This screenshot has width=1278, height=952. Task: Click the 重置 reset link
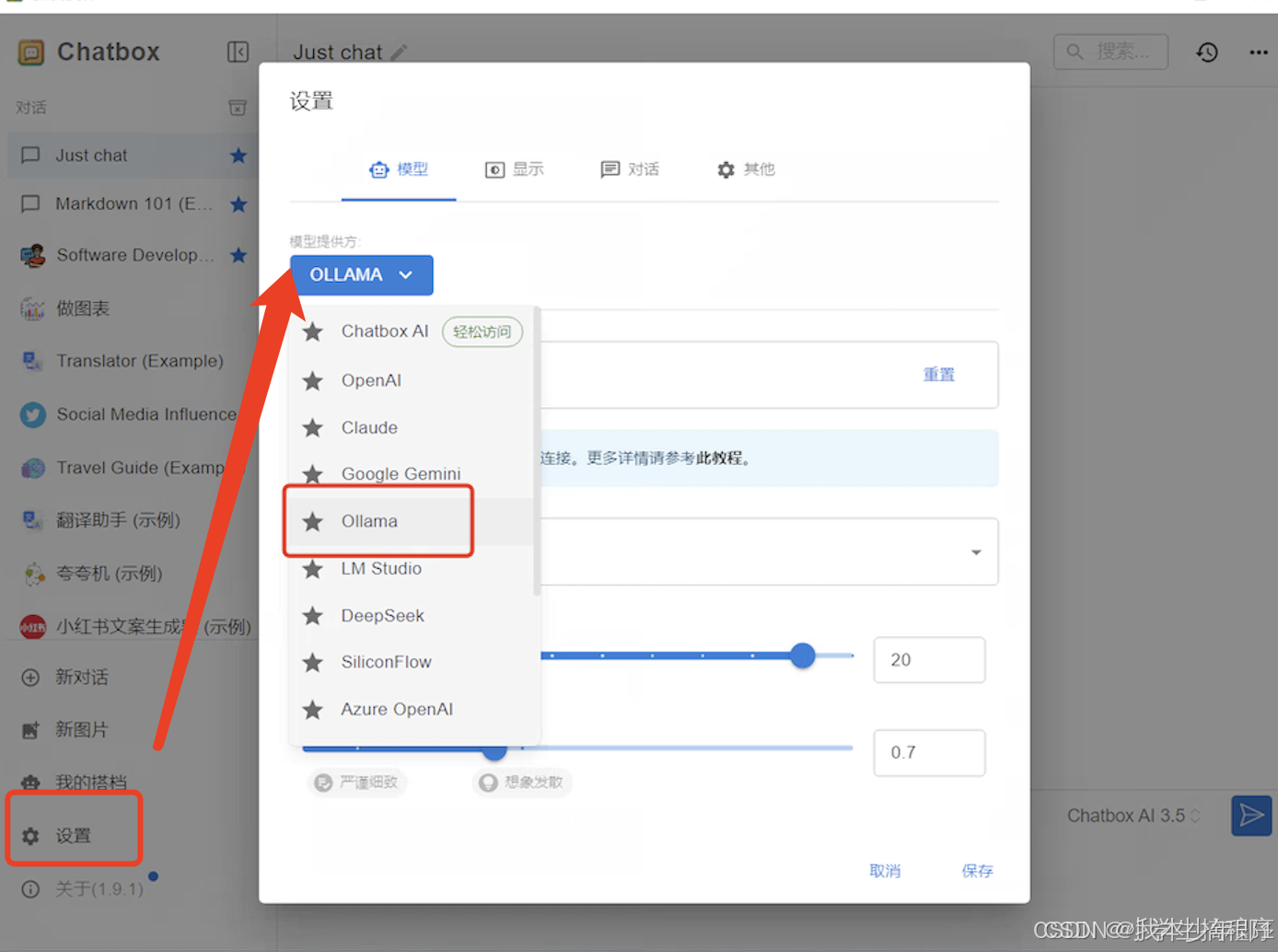click(x=938, y=375)
